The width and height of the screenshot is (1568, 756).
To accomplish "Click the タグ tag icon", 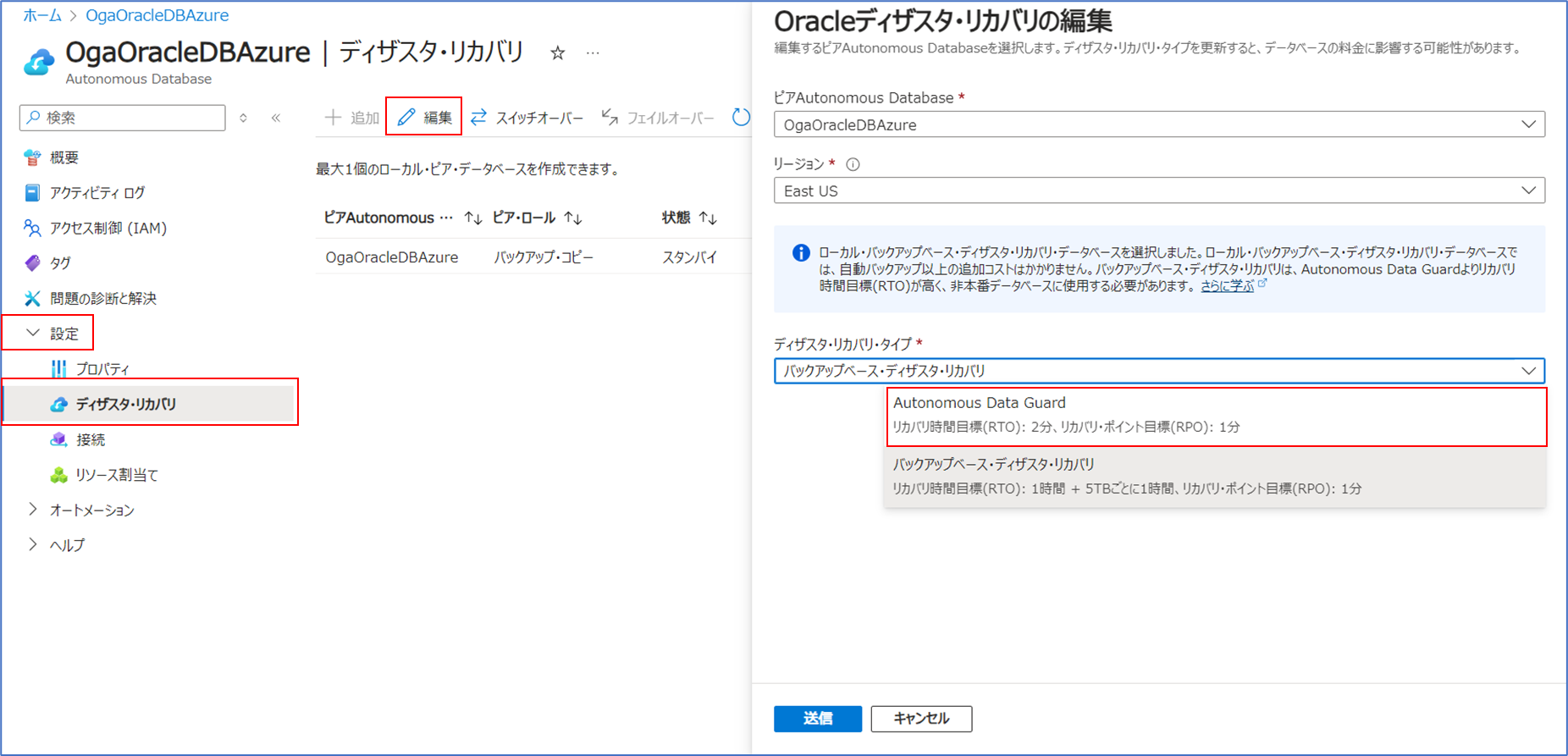I will (32, 263).
